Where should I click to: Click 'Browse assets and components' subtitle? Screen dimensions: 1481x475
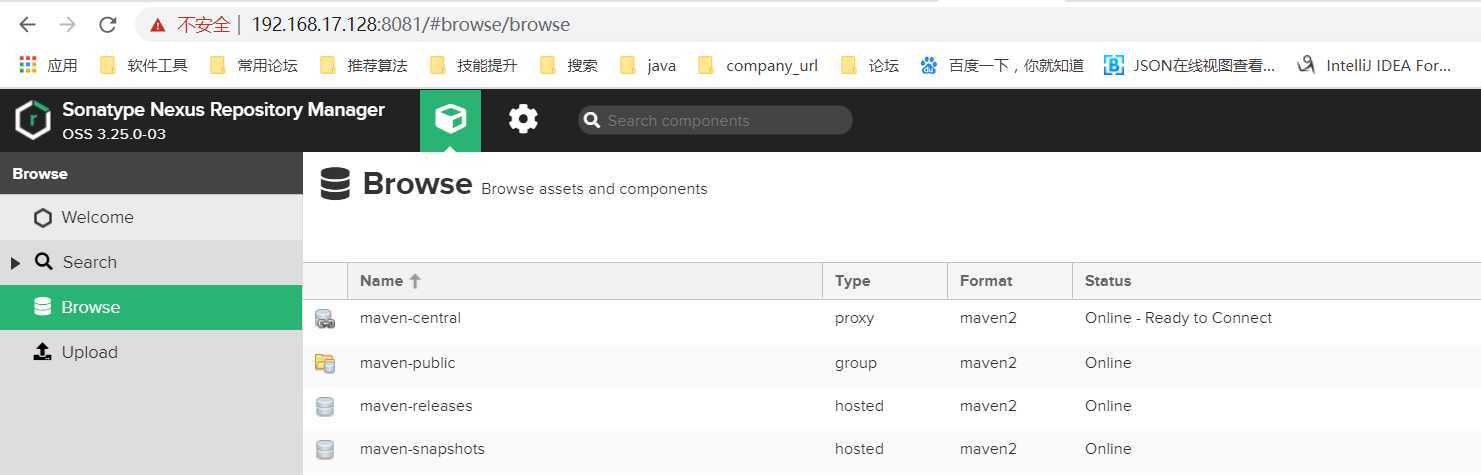click(x=594, y=189)
